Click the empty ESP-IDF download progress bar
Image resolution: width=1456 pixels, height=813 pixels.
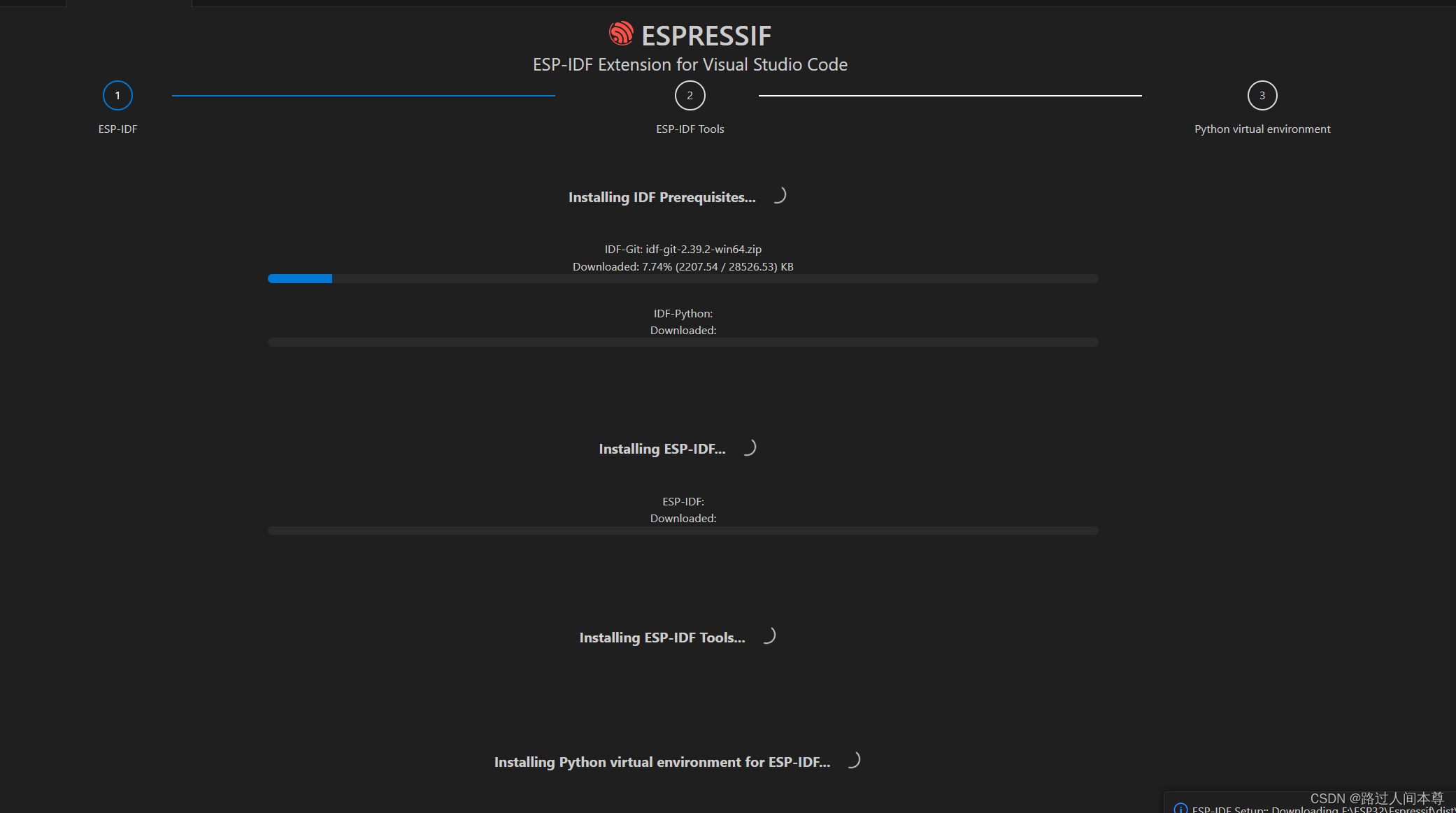coord(683,530)
